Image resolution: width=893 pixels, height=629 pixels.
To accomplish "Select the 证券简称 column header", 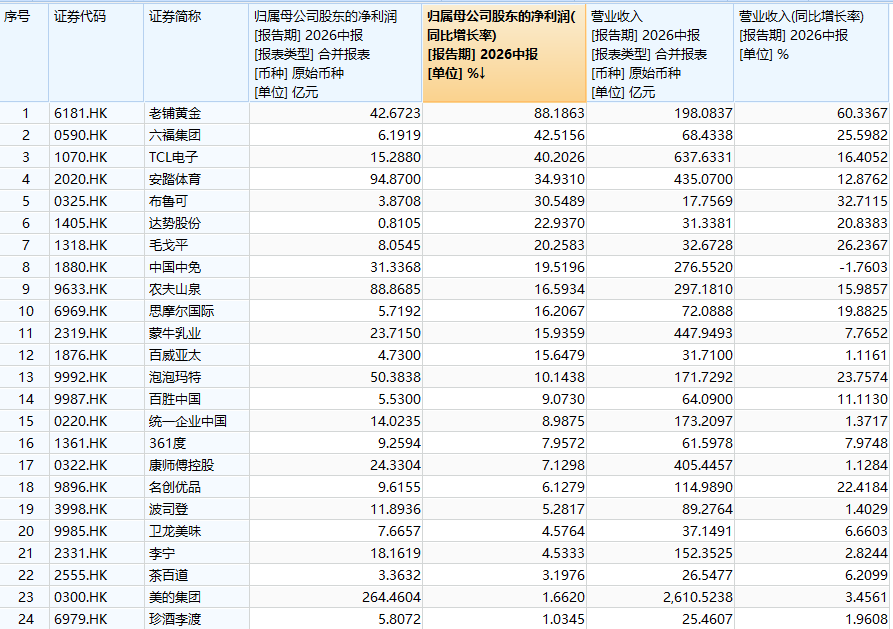I will click(196, 54).
